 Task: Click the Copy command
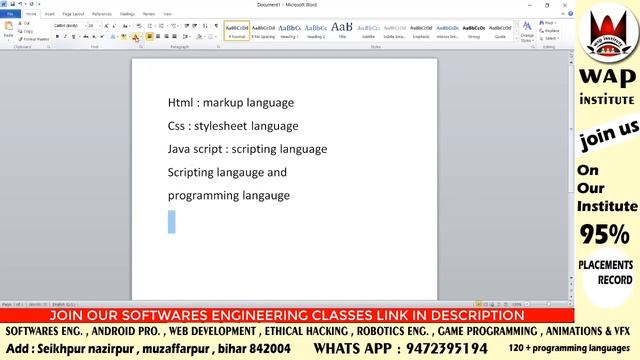point(25,31)
